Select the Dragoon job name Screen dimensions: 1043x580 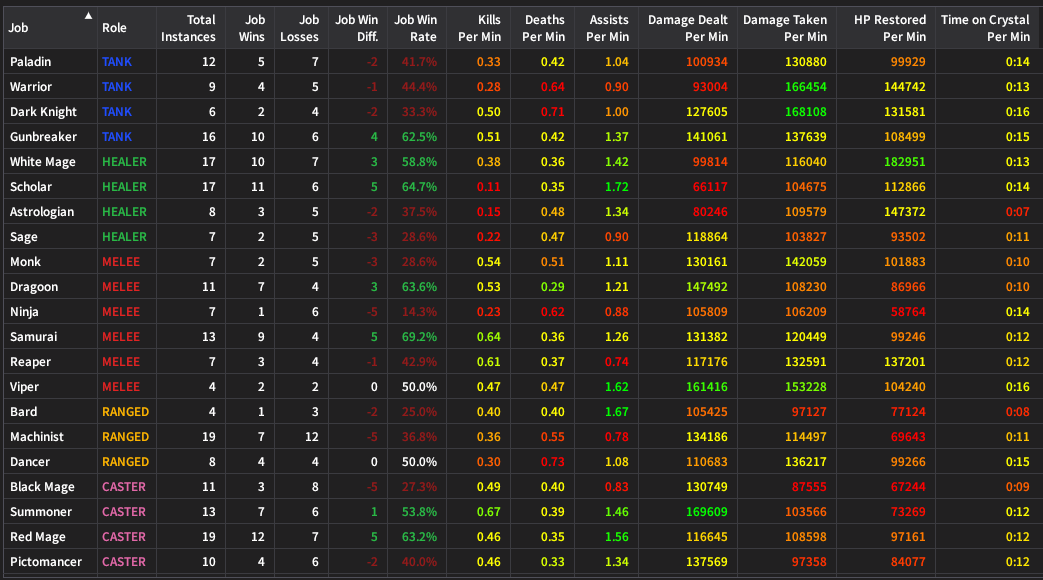coord(34,287)
